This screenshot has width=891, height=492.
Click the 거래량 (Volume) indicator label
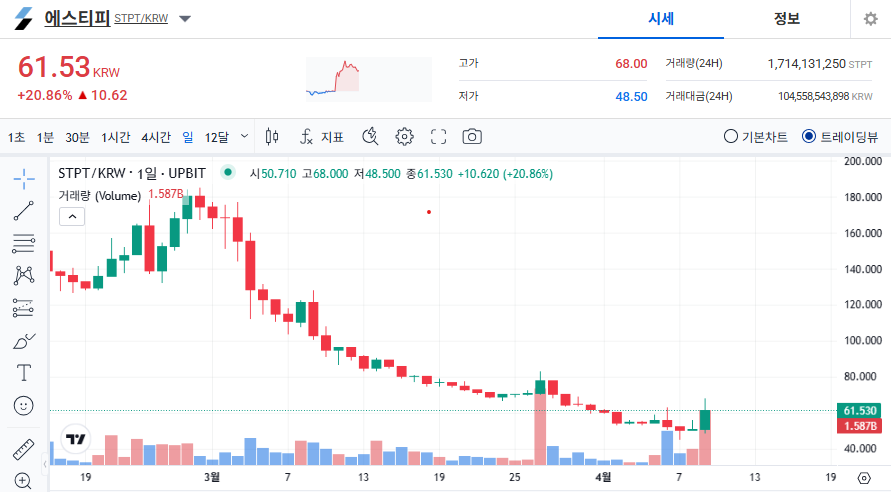pyautogui.click(x=99, y=195)
